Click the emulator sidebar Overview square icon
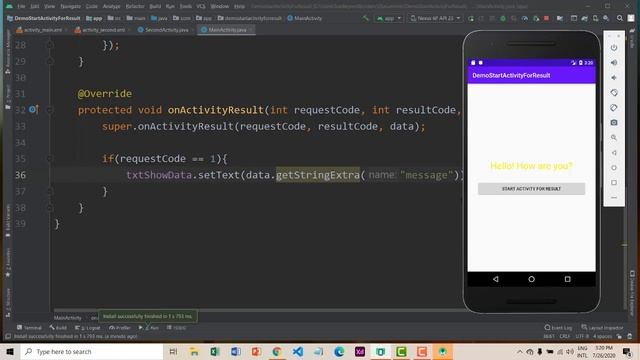640x360 pixels. coord(614,182)
